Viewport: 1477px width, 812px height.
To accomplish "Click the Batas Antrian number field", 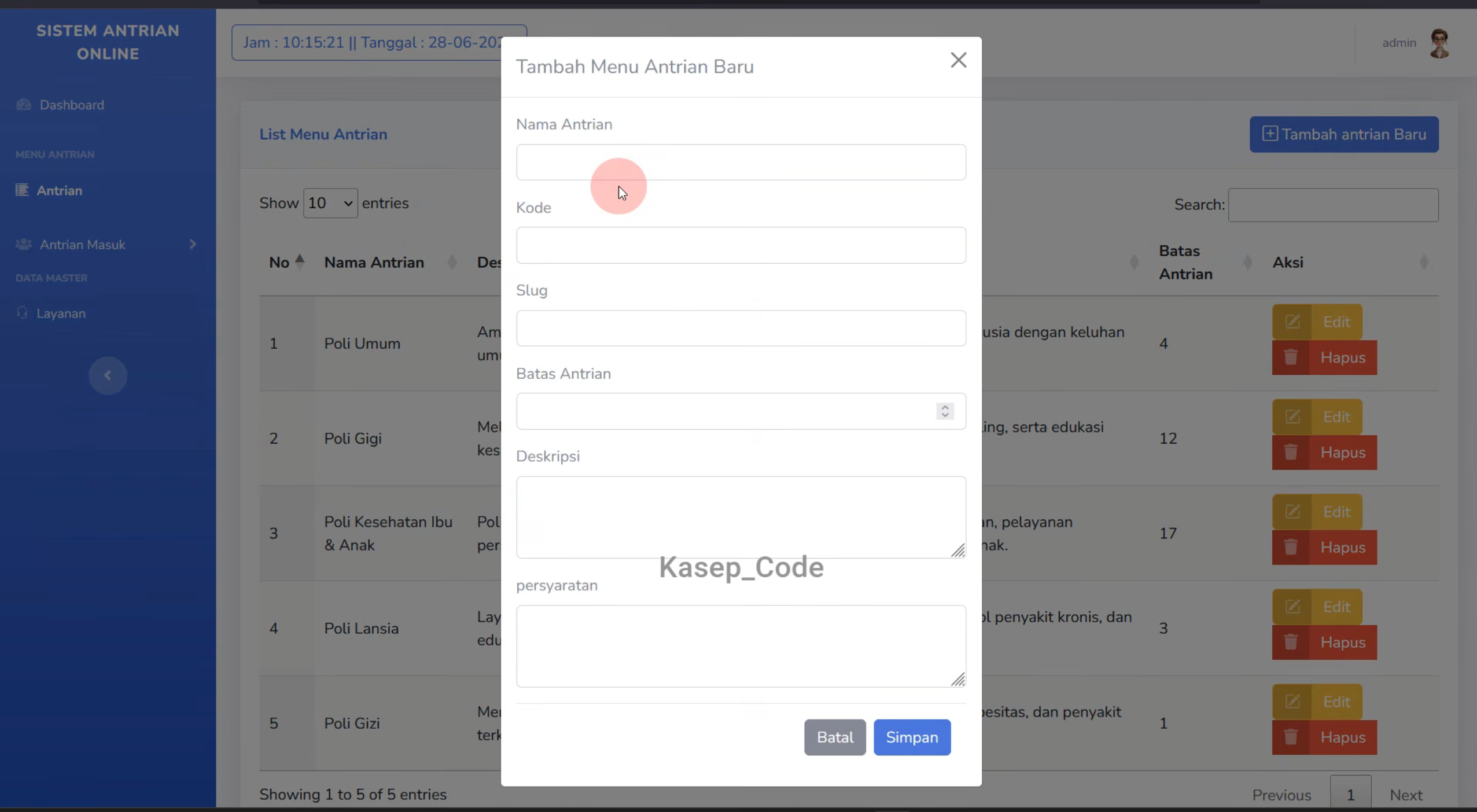I will (x=741, y=411).
